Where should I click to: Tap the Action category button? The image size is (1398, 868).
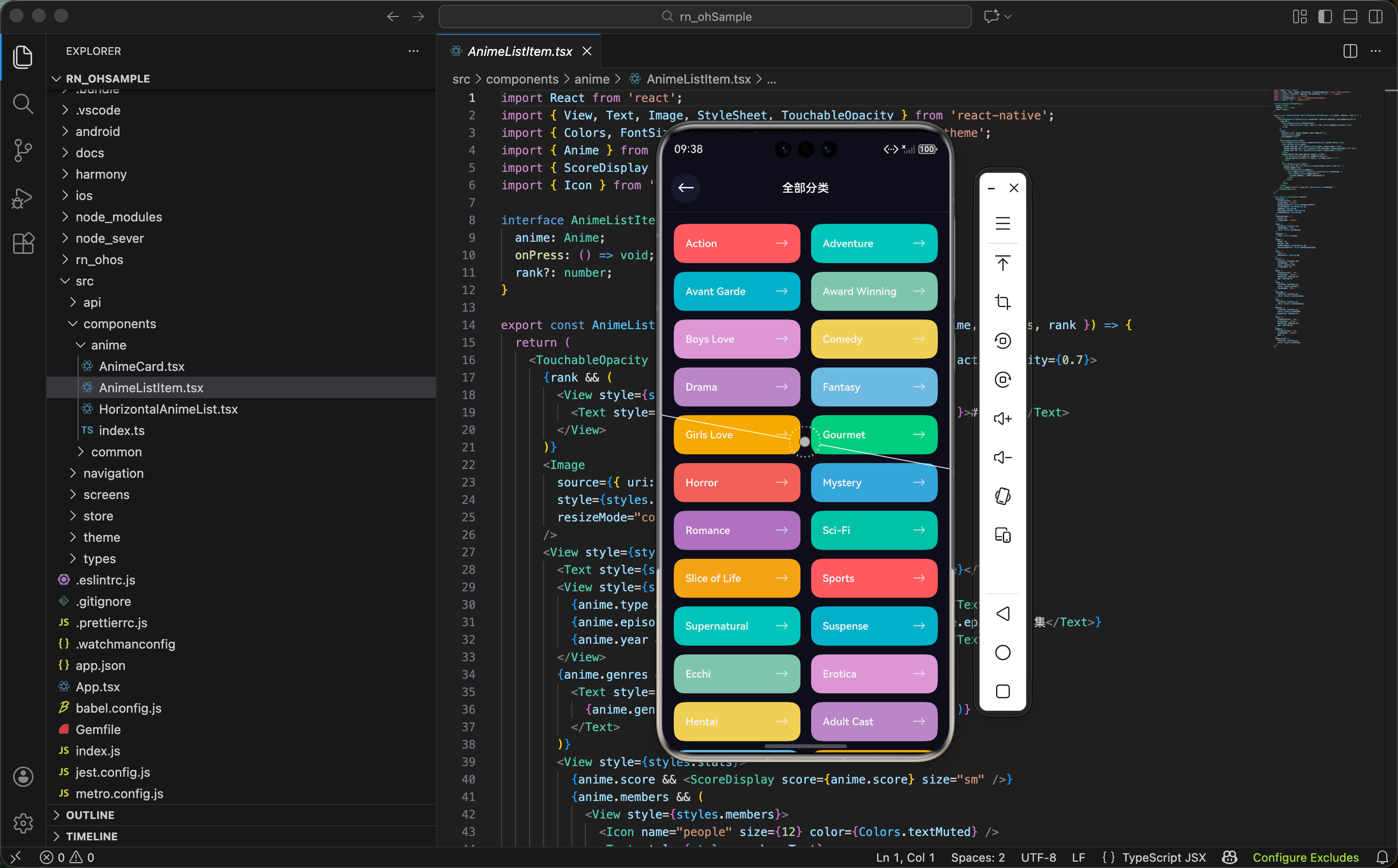point(736,243)
